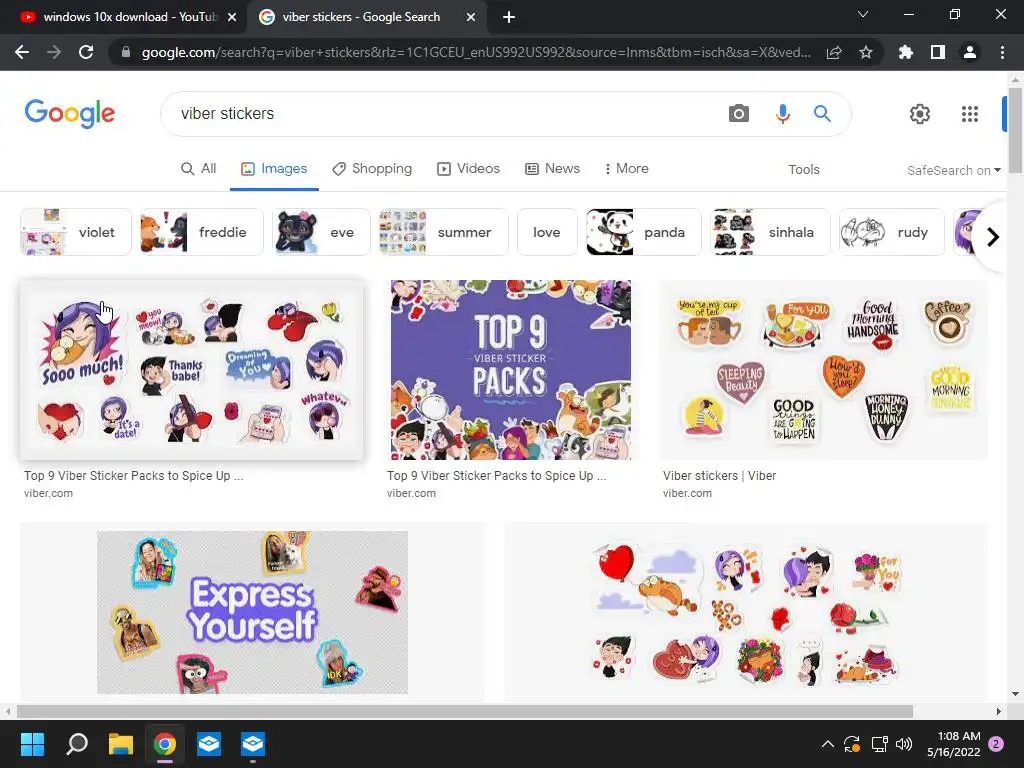Open the News results tab
Image resolution: width=1024 pixels, height=768 pixels.
552,168
